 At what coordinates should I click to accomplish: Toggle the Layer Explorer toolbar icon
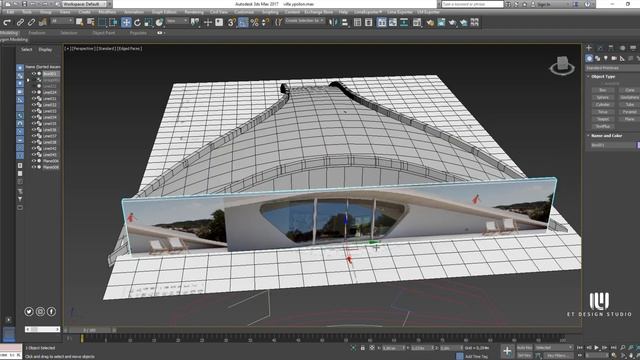coord(369,22)
